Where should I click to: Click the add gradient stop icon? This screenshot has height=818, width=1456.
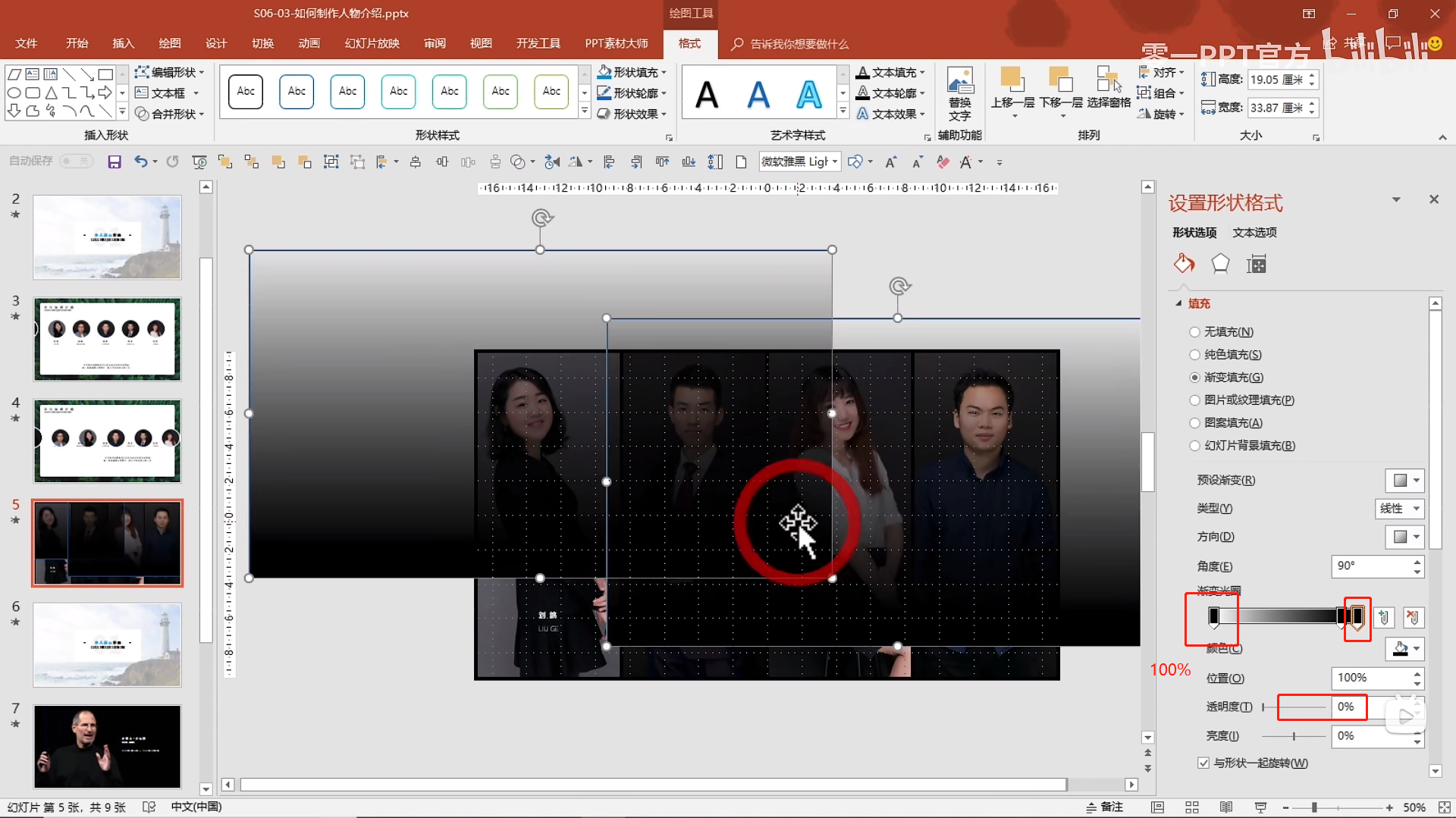tap(1384, 618)
